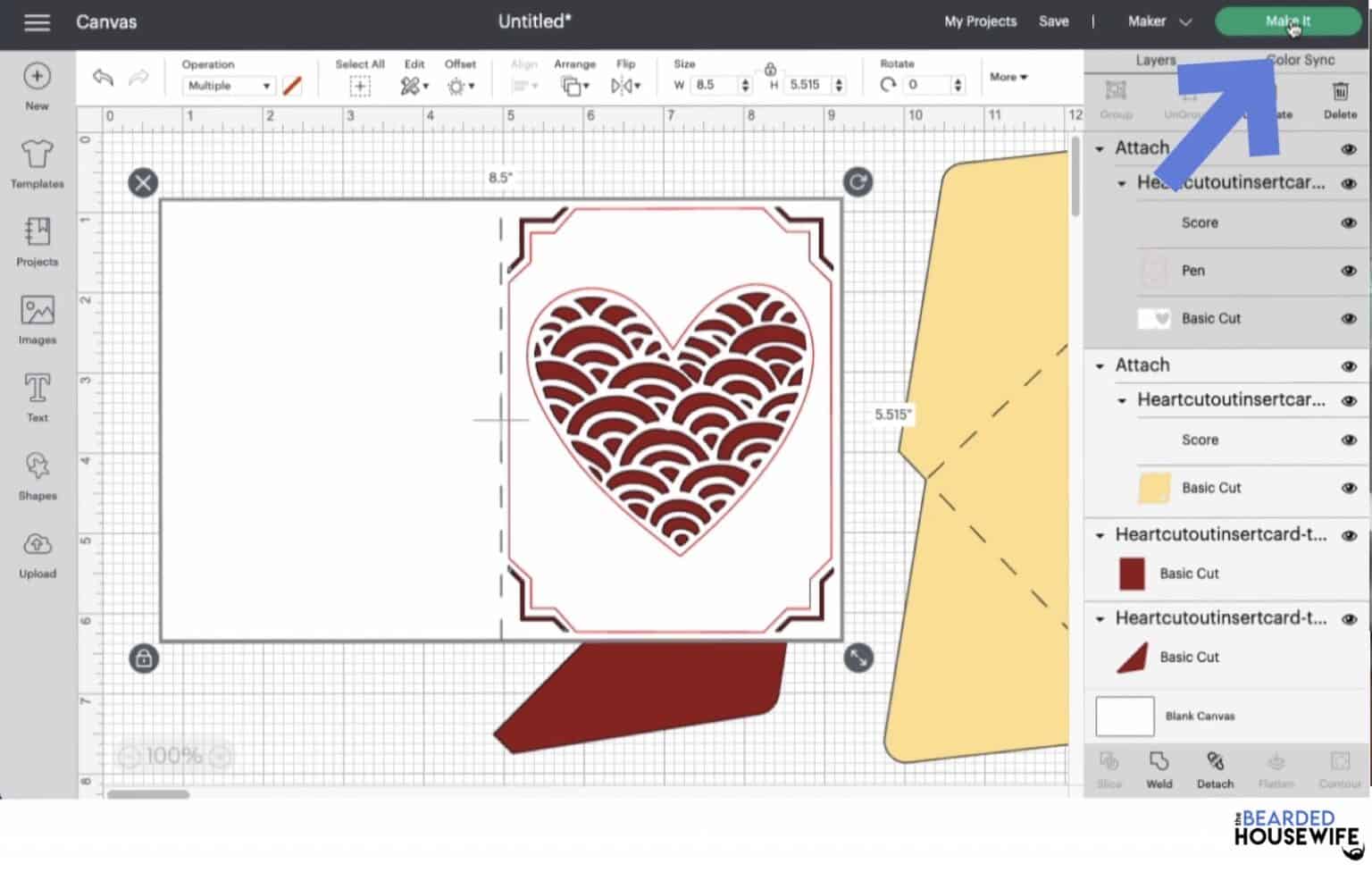Select the Detach icon
The width and height of the screenshot is (1372, 872).
(1215, 762)
